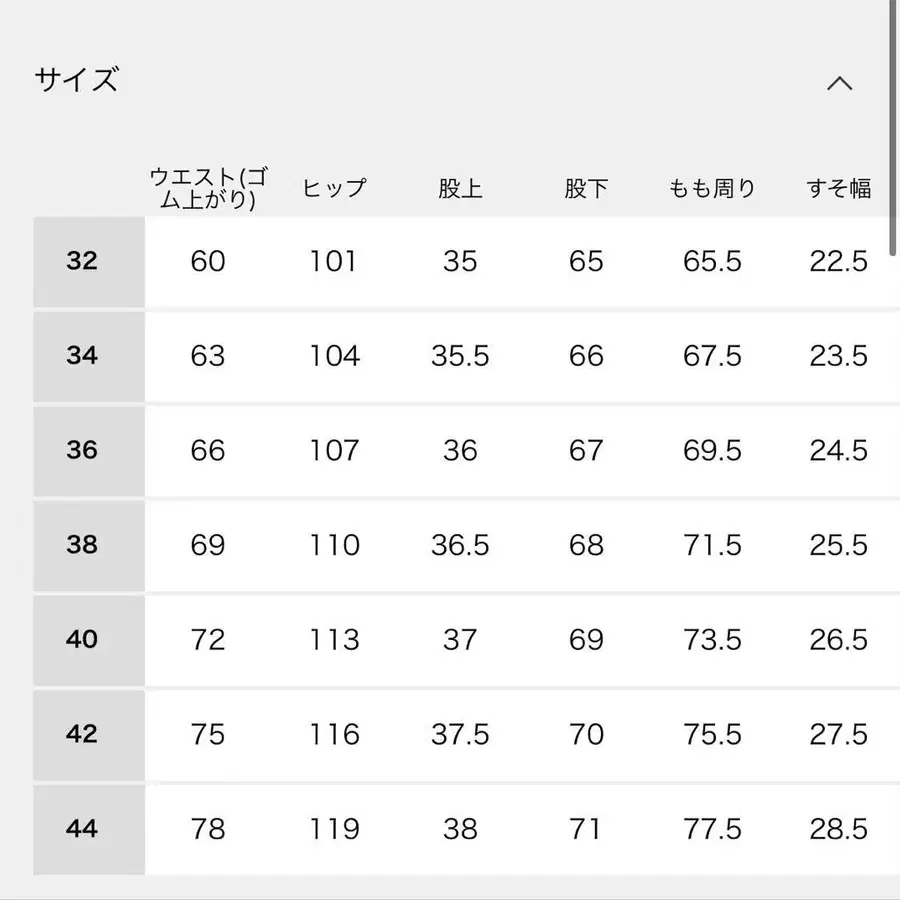Select size 36 row header
The image size is (900, 900).
(83, 450)
